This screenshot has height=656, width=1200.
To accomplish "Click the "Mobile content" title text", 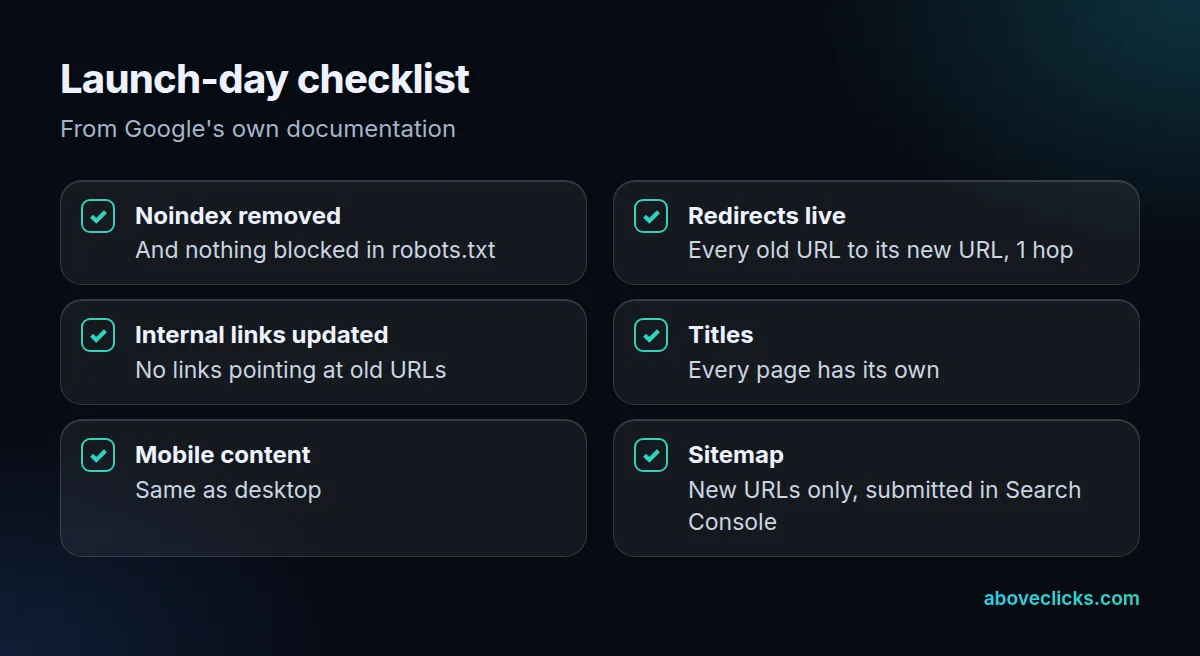I will (x=223, y=455).
